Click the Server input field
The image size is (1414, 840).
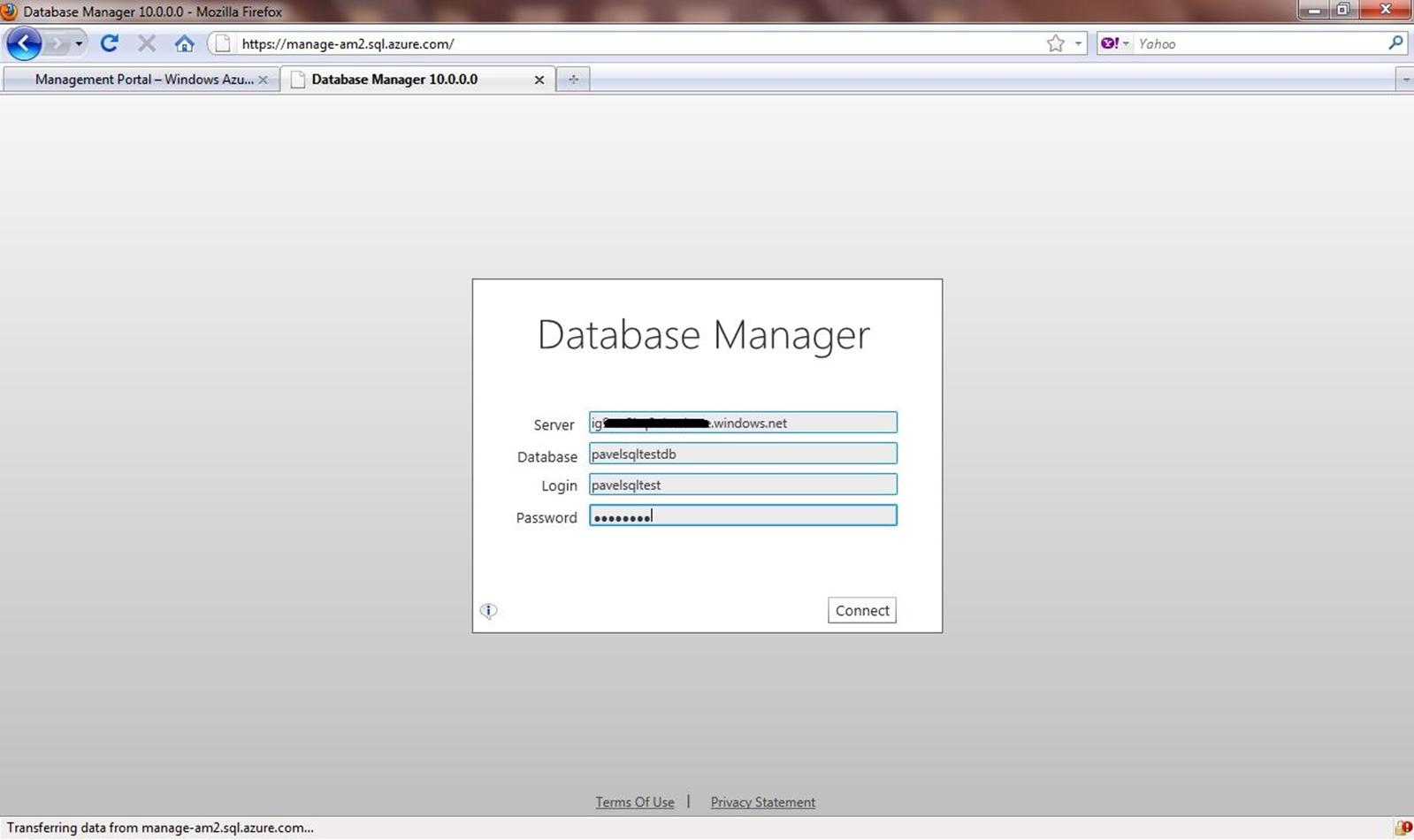pos(743,423)
